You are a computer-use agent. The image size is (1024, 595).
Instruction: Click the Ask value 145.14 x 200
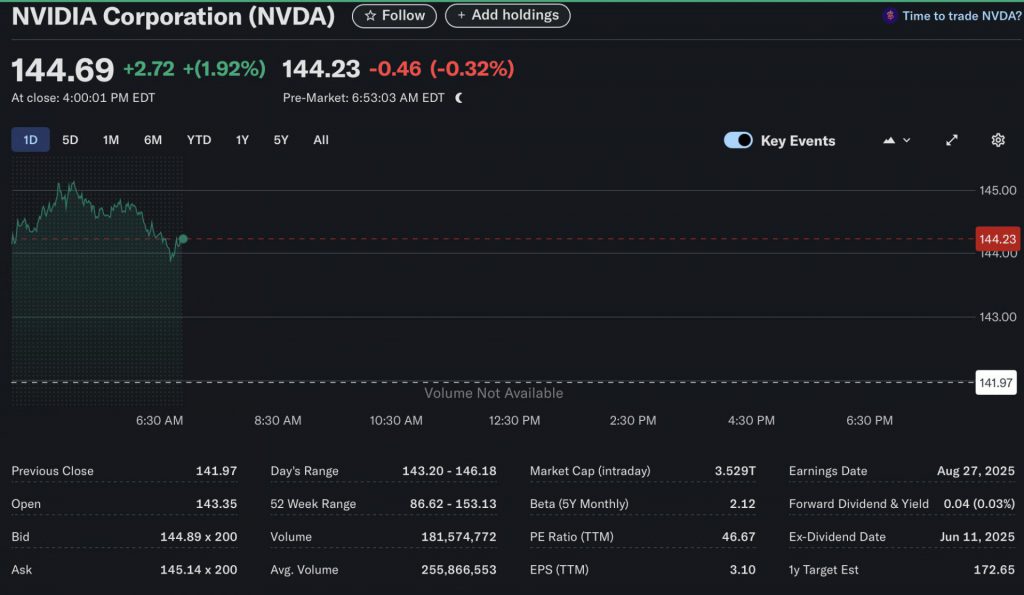click(199, 570)
